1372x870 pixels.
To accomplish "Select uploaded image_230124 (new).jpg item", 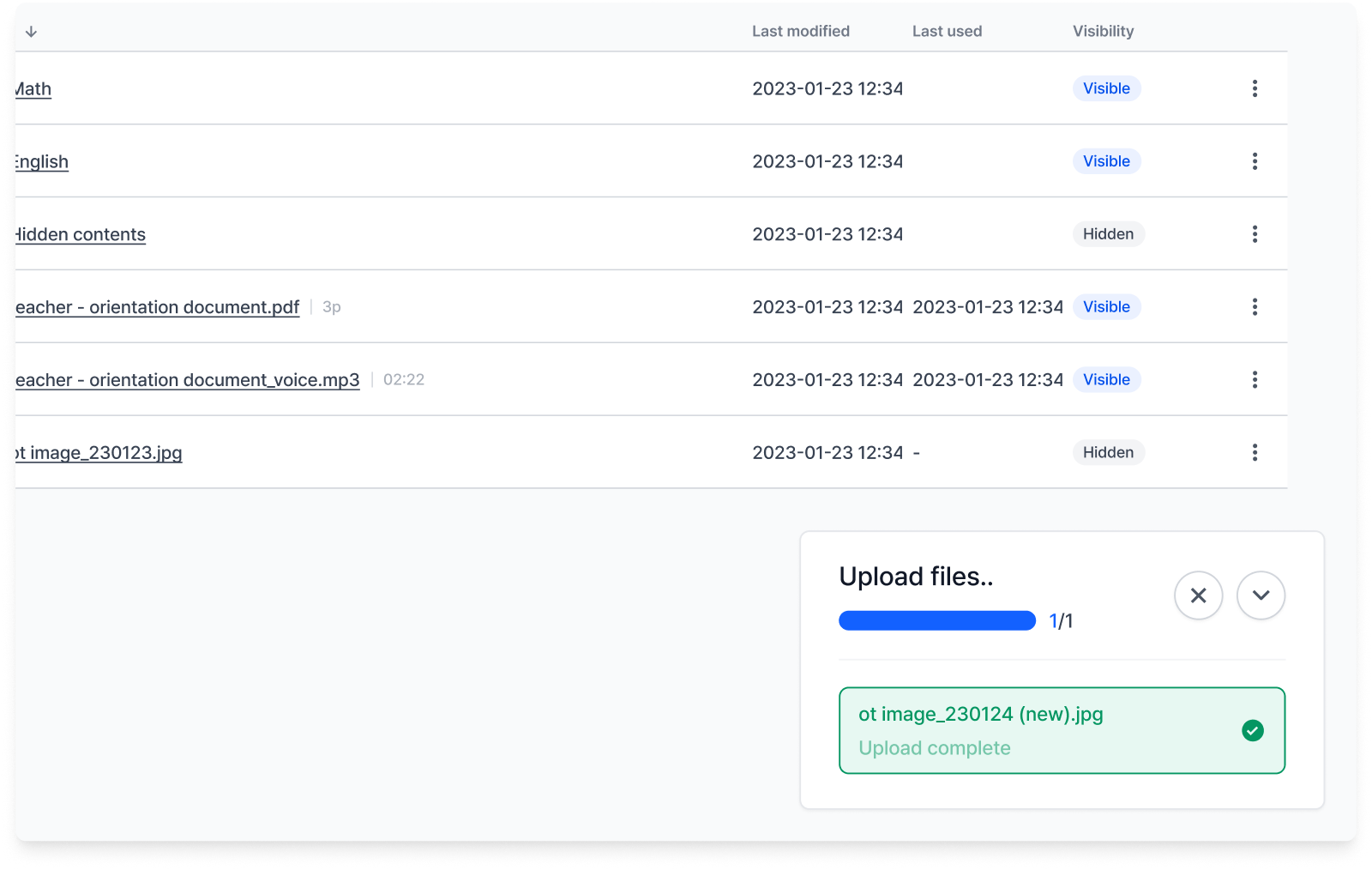I will [1062, 730].
